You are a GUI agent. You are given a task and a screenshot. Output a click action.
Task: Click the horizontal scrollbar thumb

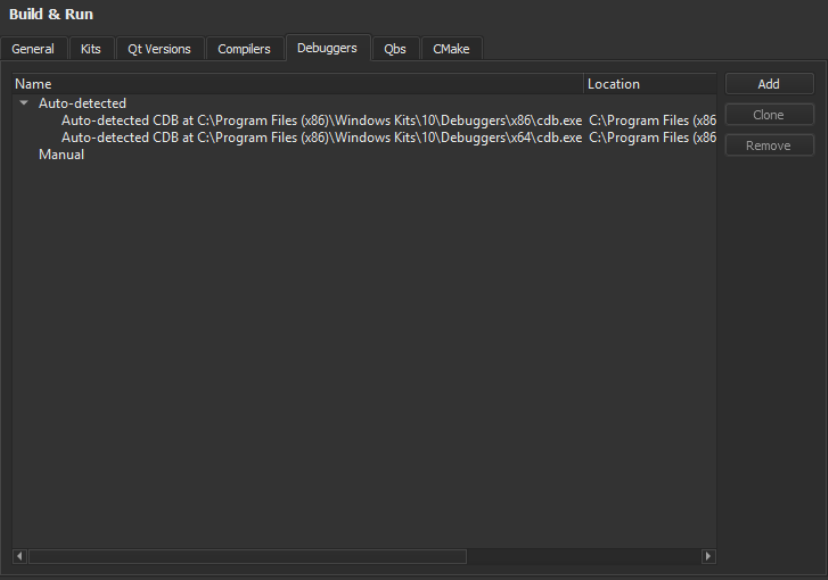click(248, 556)
